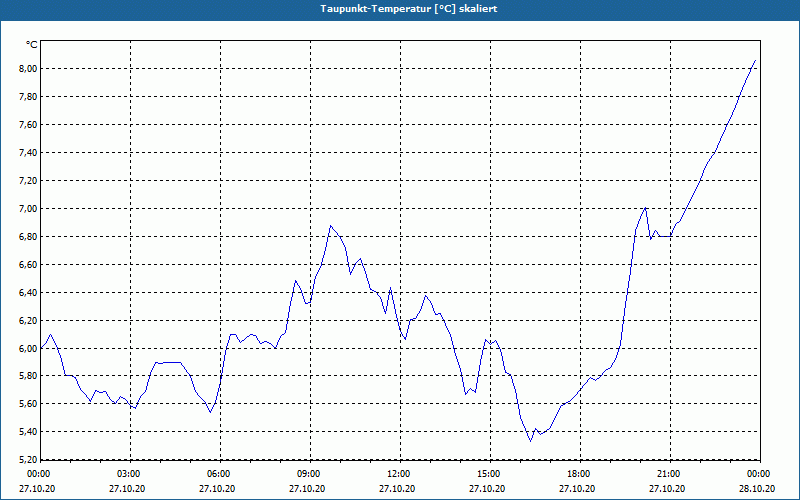Viewport: 800px width, 500px height.
Task: Click the 6,20 y-axis label
Action: coord(29,321)
